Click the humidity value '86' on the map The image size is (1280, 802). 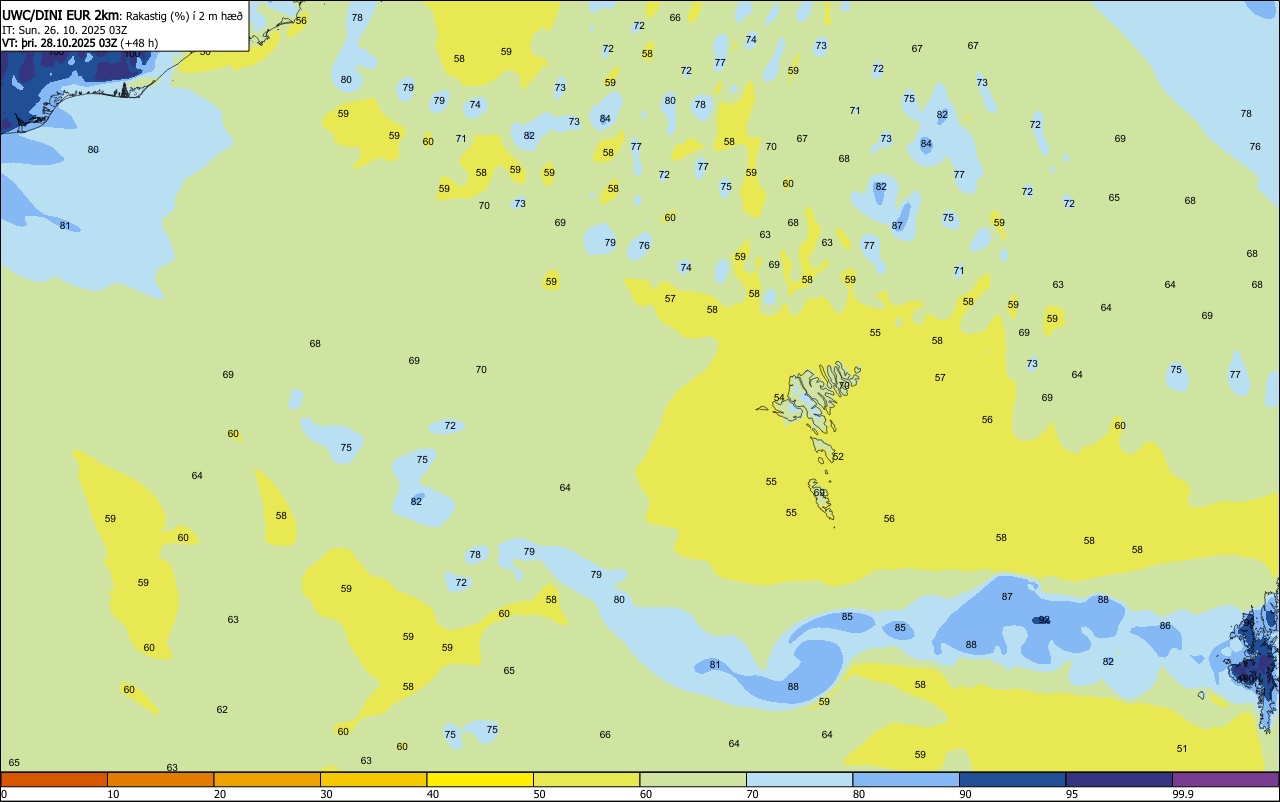click(x=1165, y=626)
